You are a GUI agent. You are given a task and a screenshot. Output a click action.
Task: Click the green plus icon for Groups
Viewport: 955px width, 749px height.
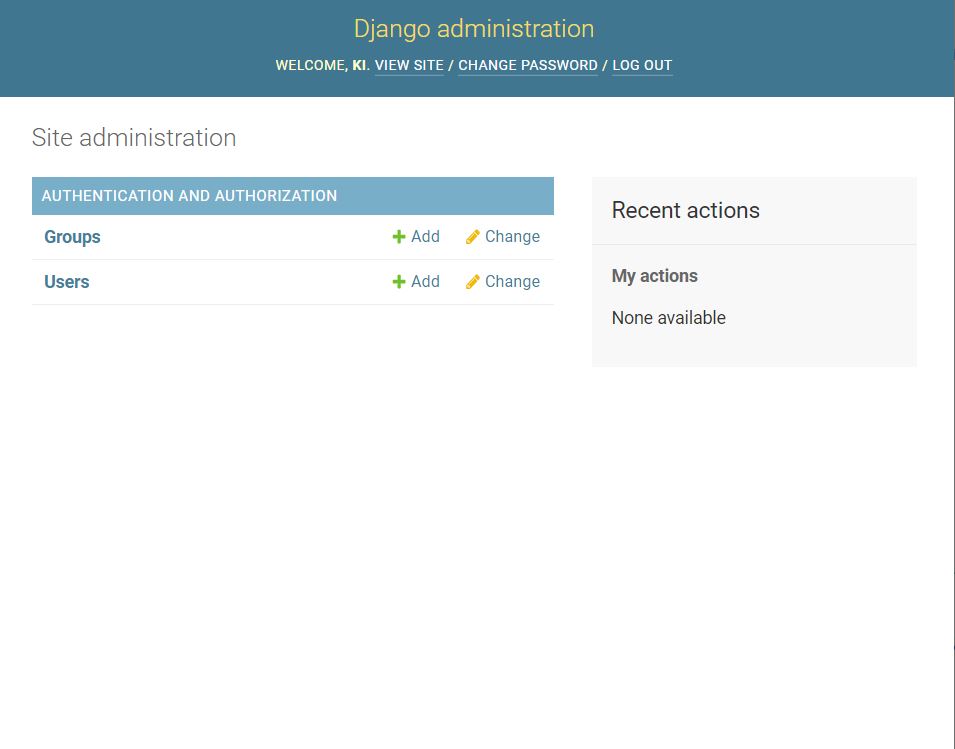[399, 237]
